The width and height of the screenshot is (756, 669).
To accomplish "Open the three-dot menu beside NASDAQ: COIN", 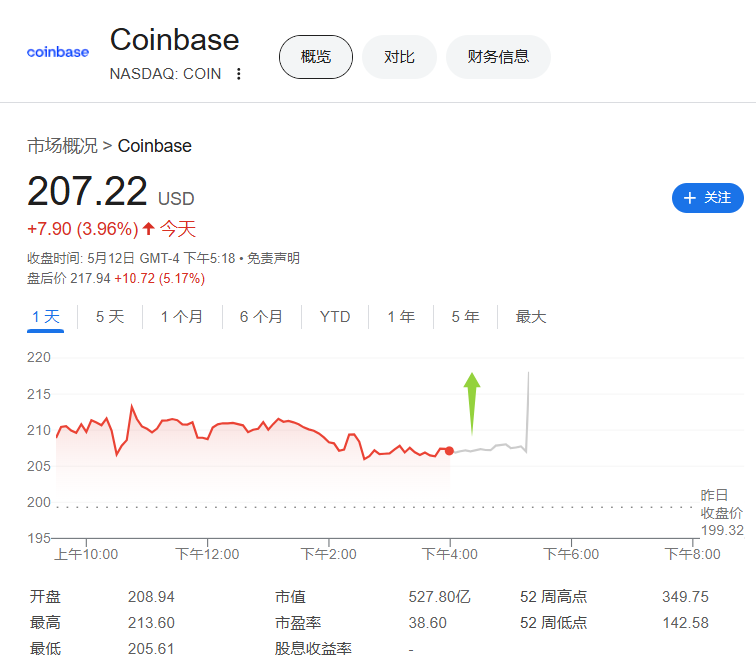I will [x=238, y=74].
